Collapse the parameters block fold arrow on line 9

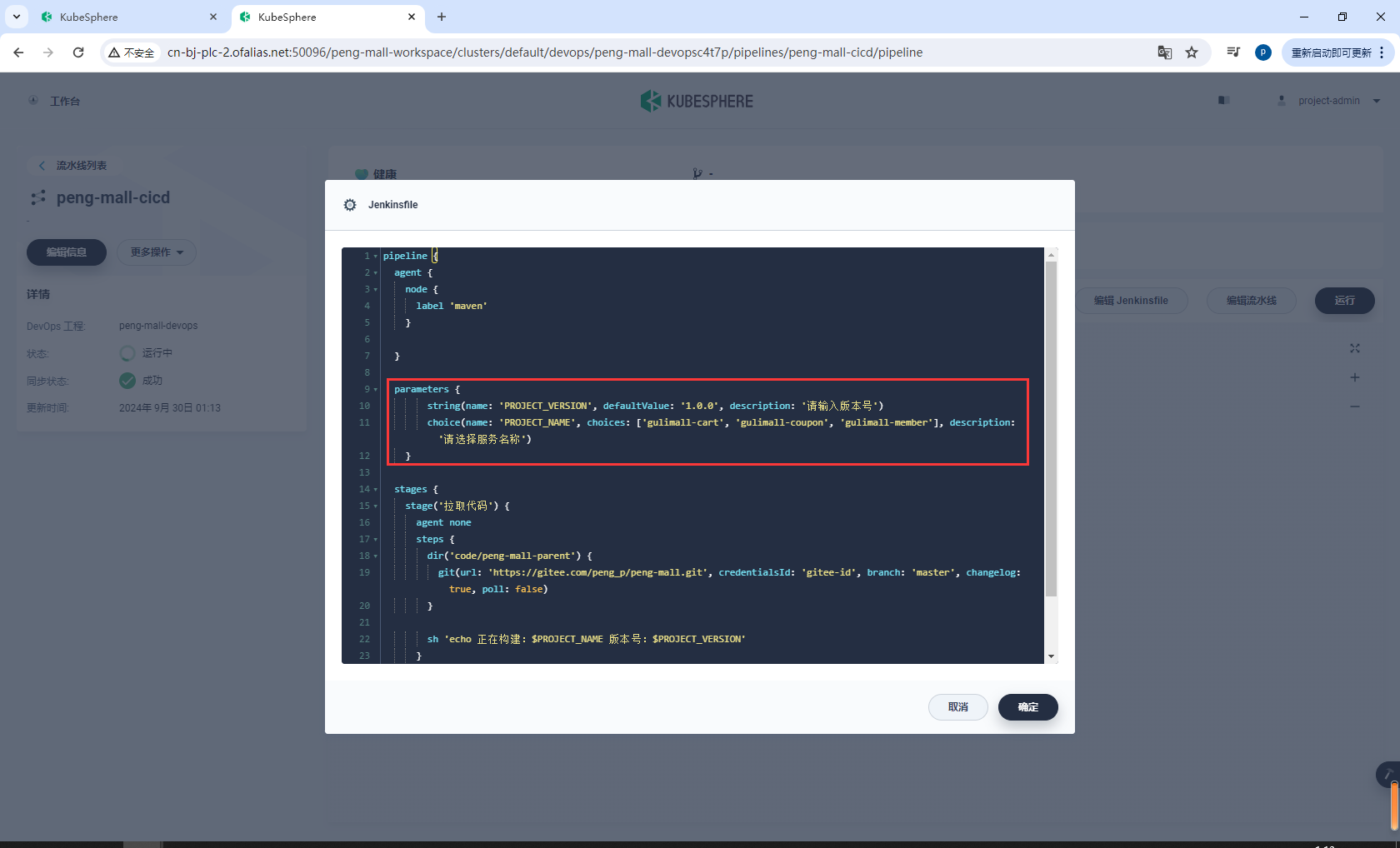[376, 390]
